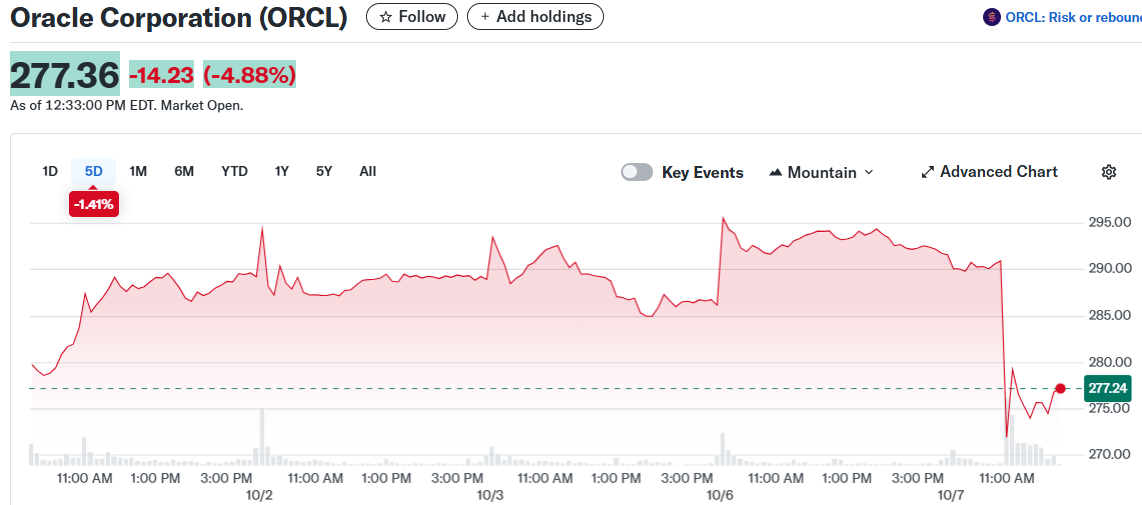Expand the Mountain chart type dropdown chevron
This screenshot has height=505, width=1142.
pos(868,172)
